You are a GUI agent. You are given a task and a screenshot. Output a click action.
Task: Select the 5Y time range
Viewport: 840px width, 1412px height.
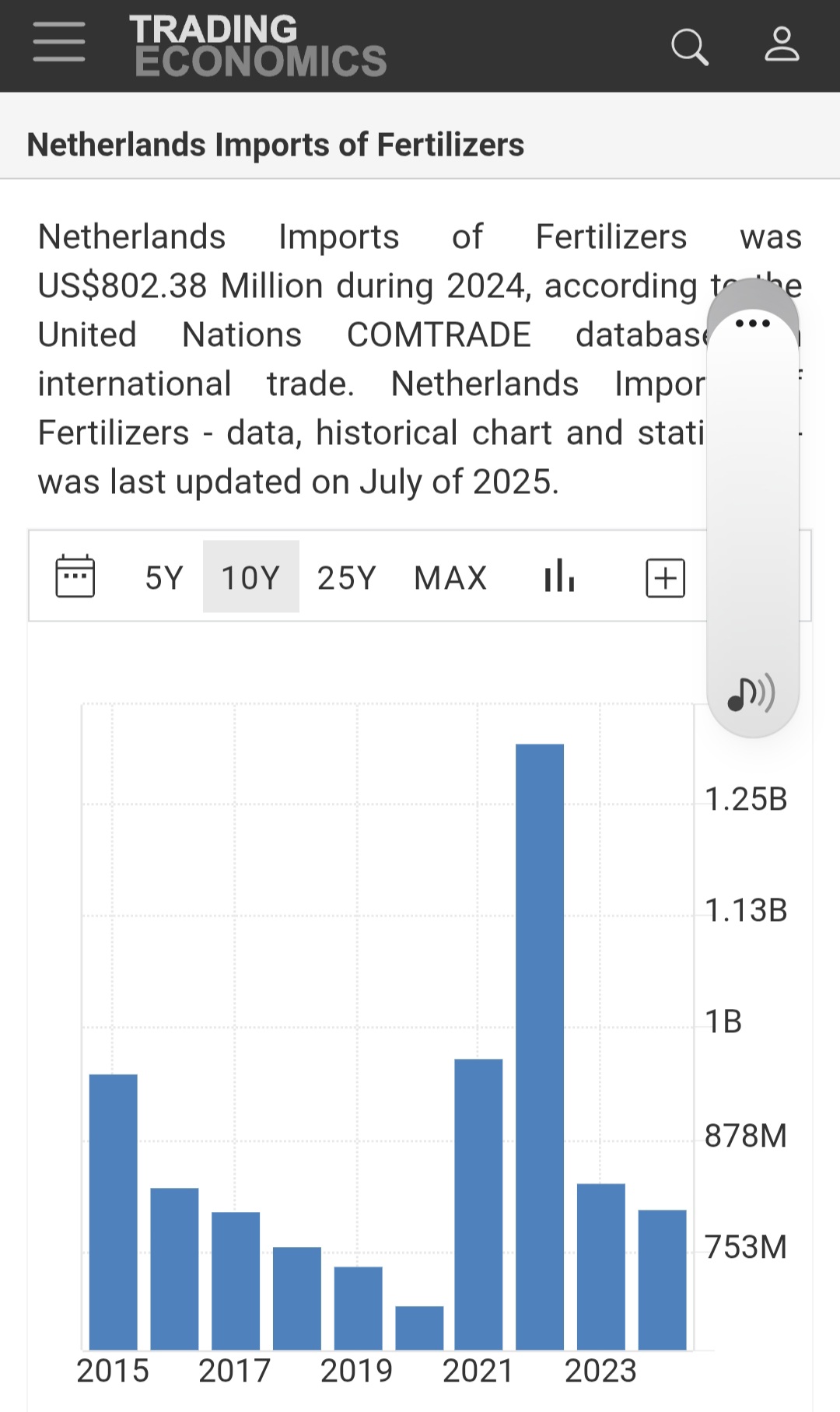[x=164, y=578]
